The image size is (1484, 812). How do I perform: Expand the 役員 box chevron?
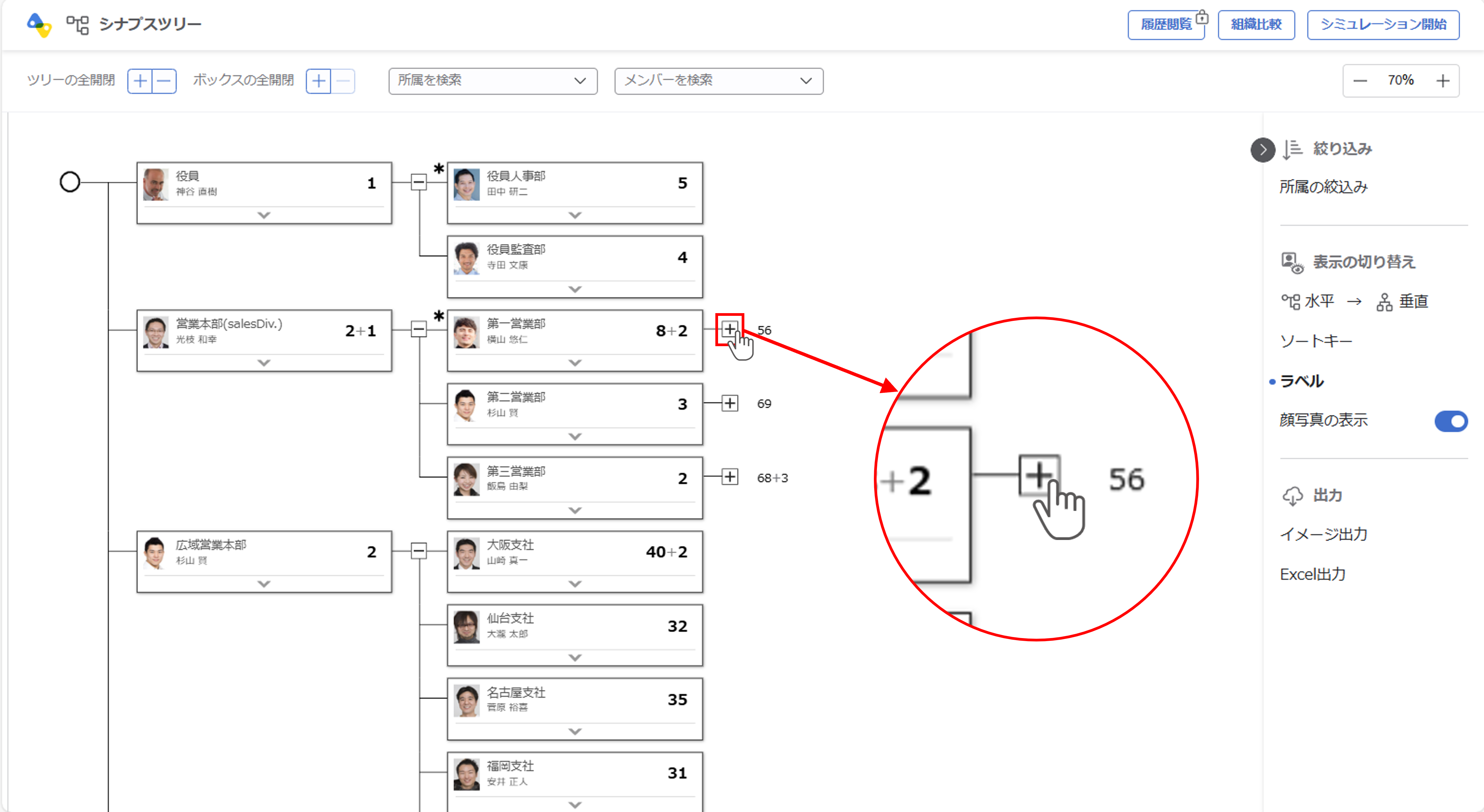pyautogui.click(x=264, y=215)
